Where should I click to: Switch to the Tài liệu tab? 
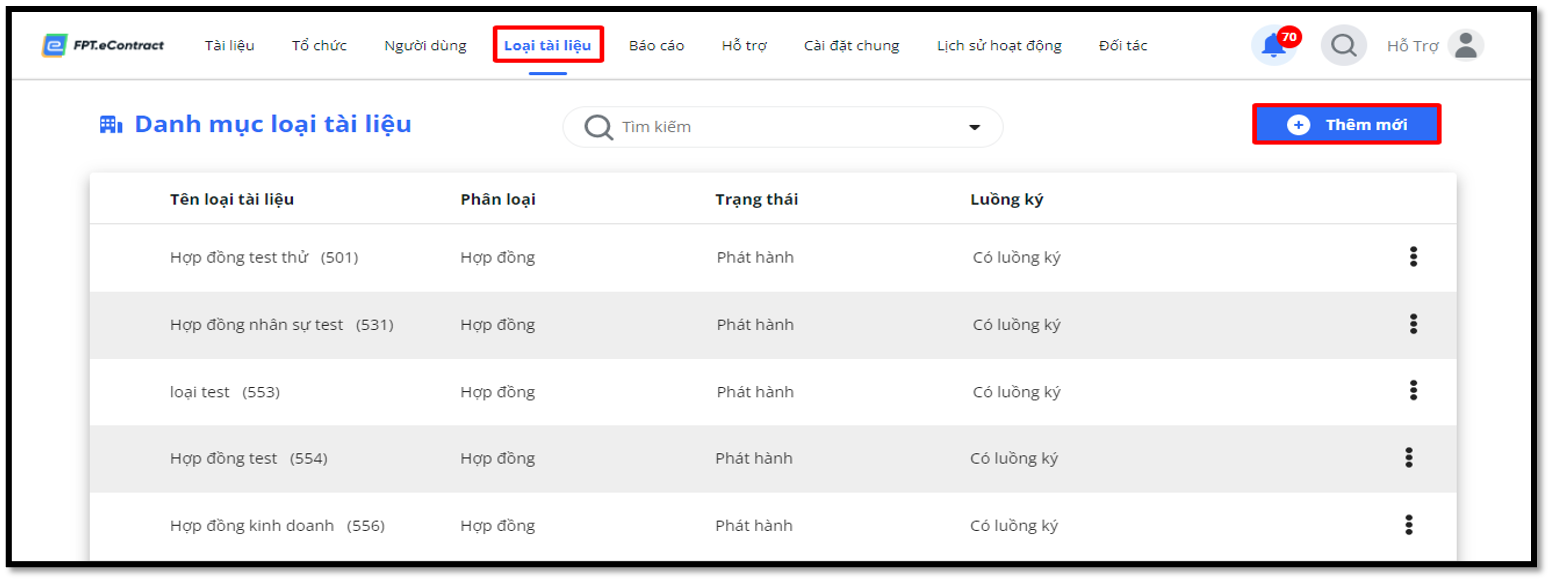point(230,45)
